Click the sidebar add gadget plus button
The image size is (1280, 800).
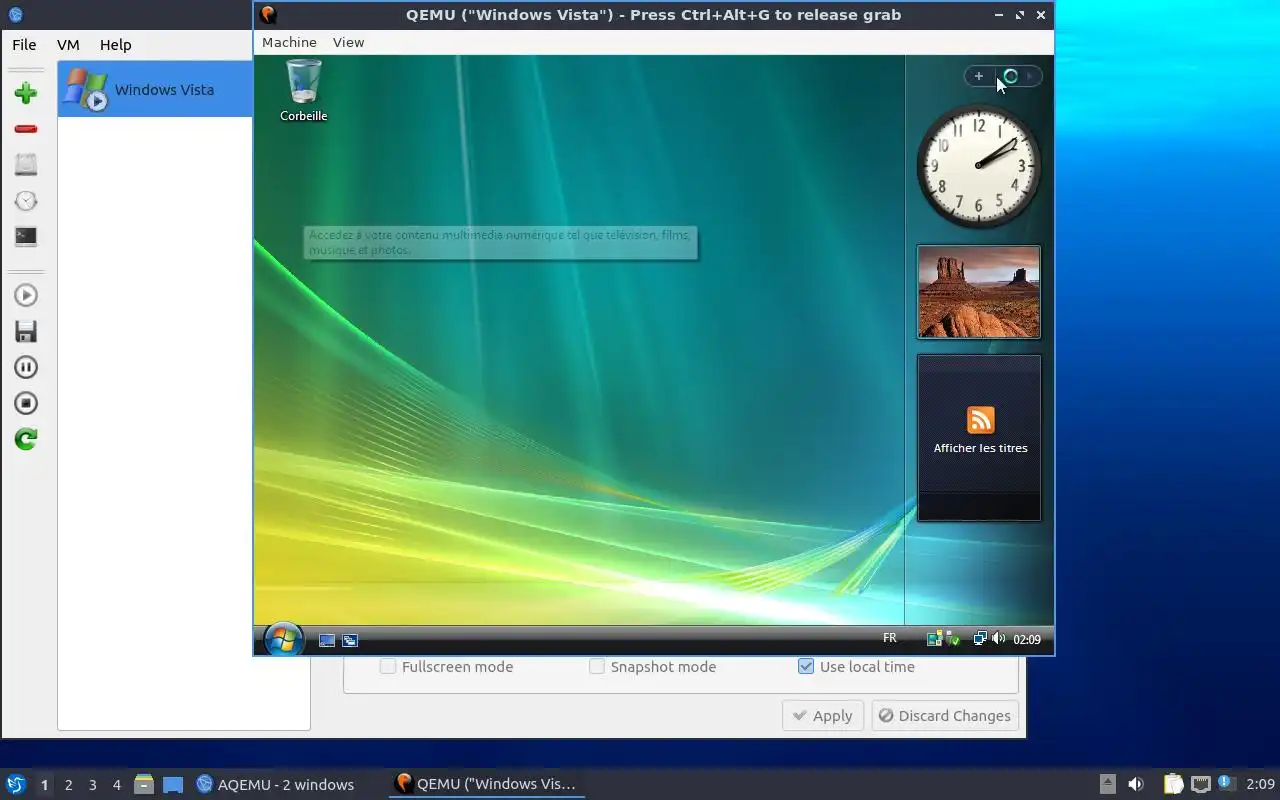[x=979, y=76]
